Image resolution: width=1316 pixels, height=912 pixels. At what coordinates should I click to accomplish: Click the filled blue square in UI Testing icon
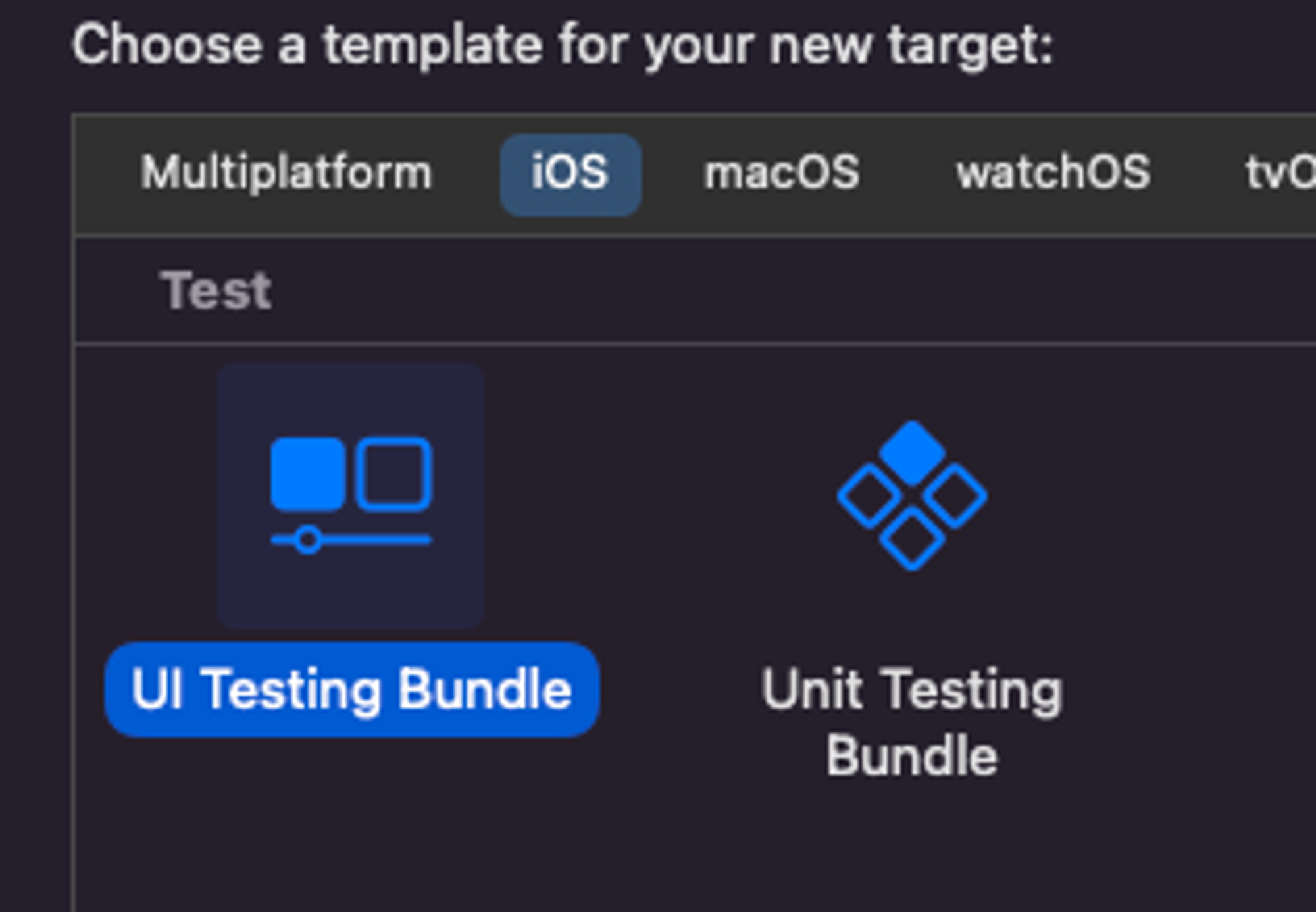[308, 474]
